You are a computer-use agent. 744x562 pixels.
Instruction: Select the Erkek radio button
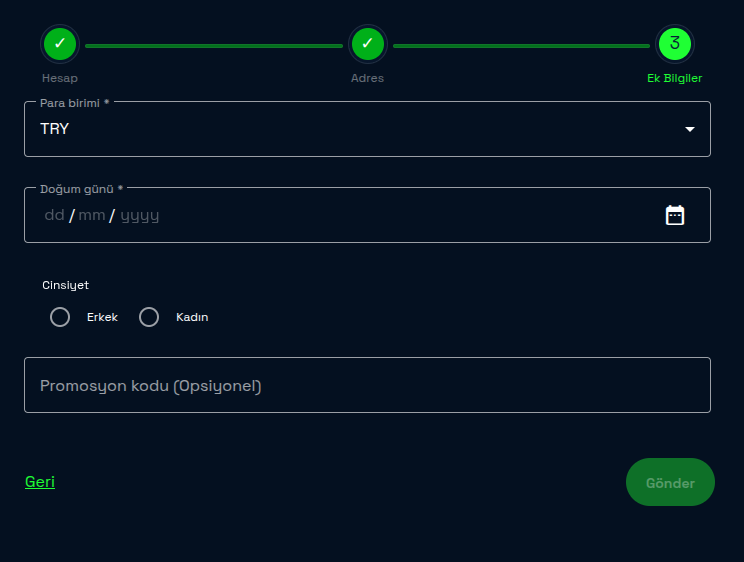pos(60,317)
